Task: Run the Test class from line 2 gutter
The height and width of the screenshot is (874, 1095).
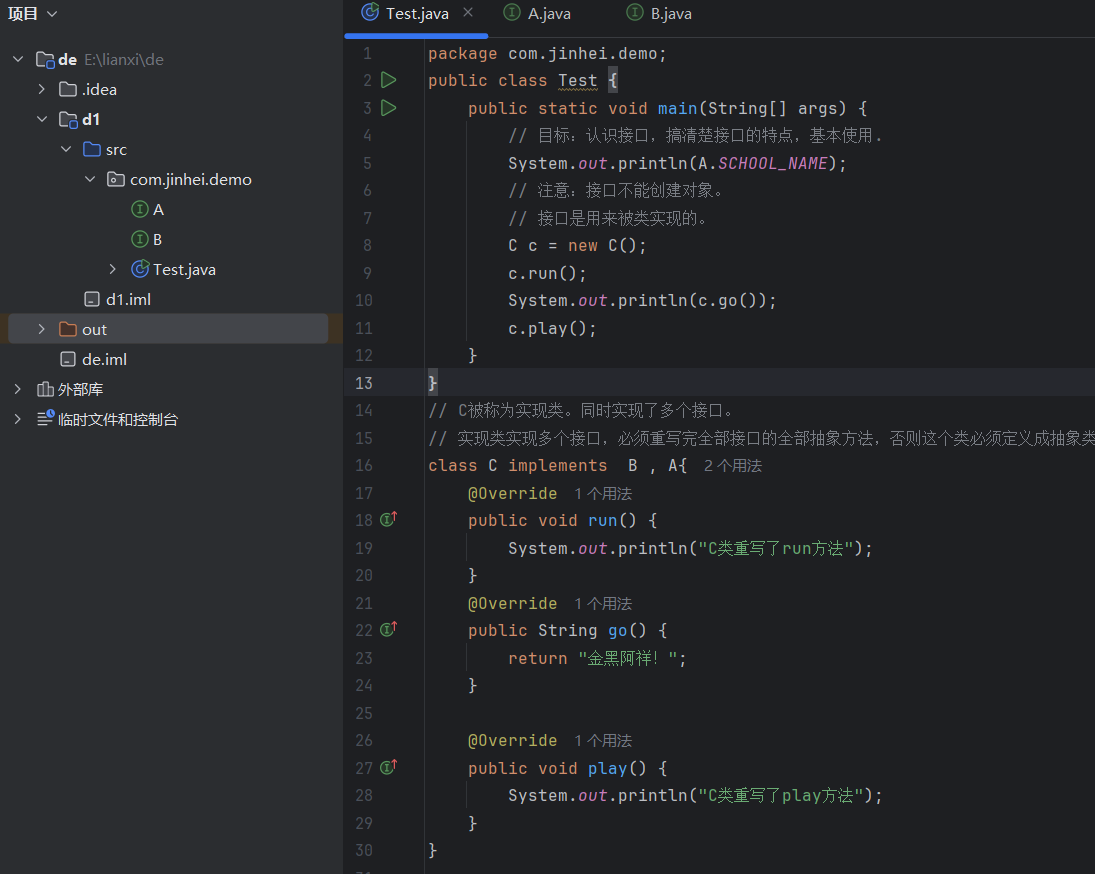Action: coord(388,80)
